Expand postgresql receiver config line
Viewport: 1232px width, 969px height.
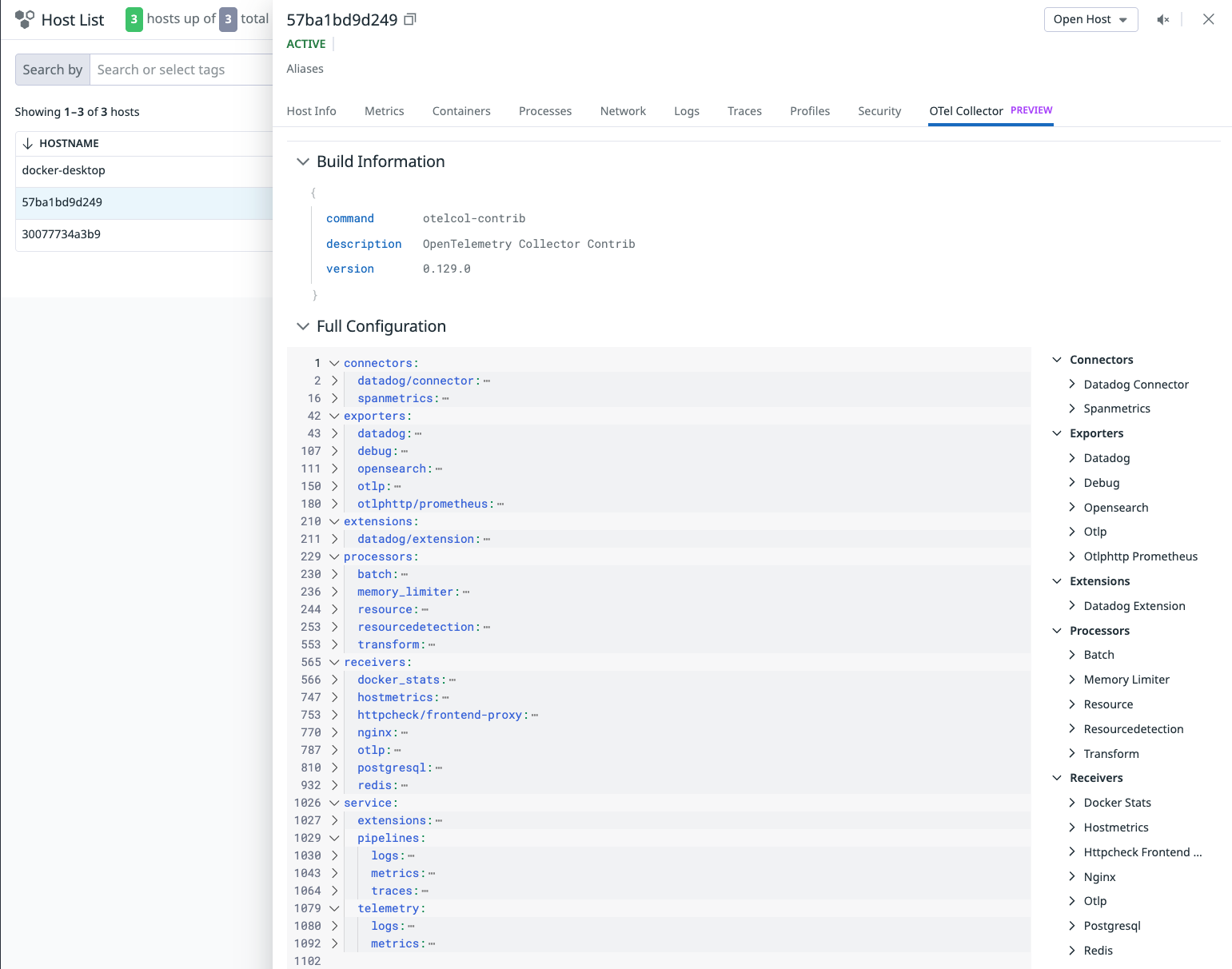334,768
